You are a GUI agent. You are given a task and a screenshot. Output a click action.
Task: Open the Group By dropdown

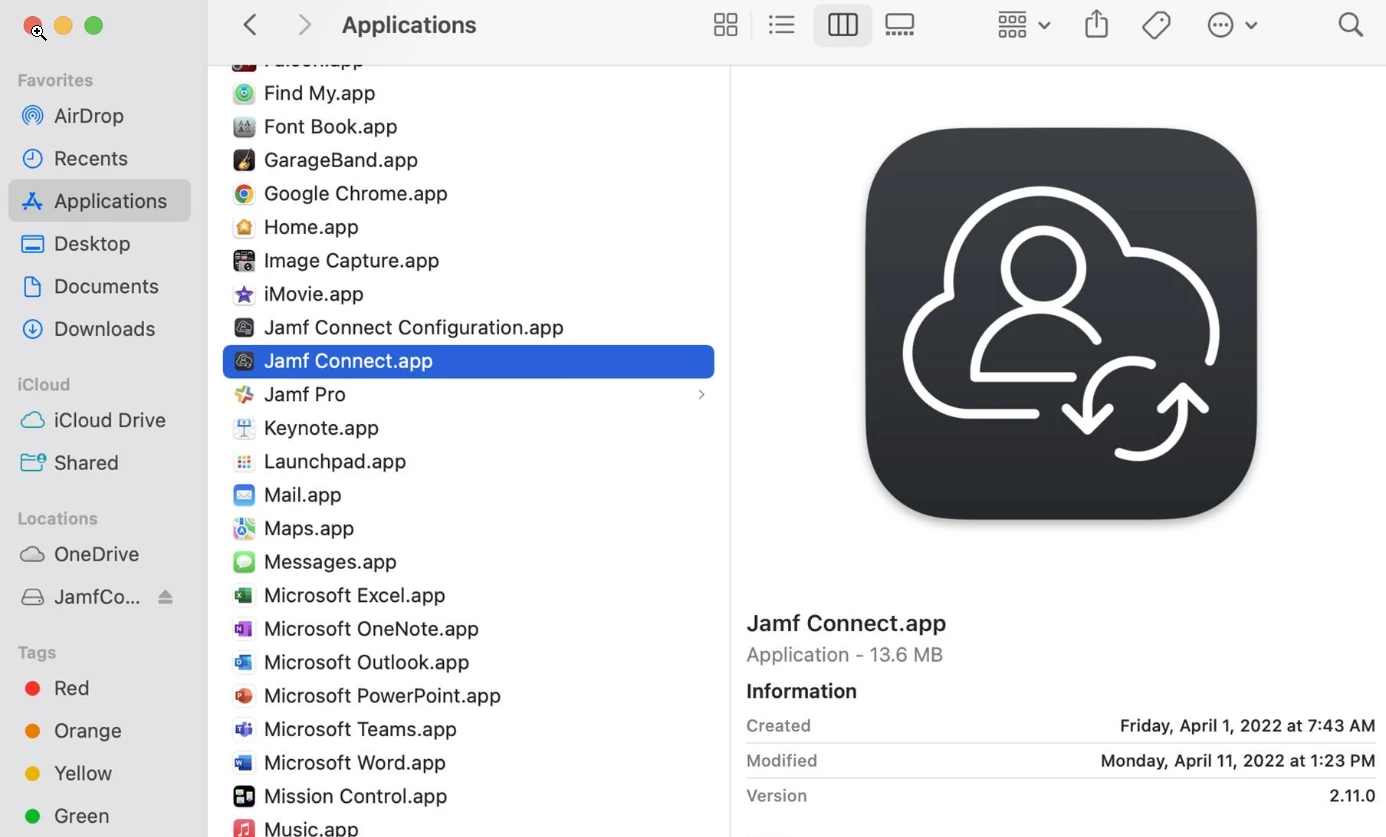point(1023,25)
